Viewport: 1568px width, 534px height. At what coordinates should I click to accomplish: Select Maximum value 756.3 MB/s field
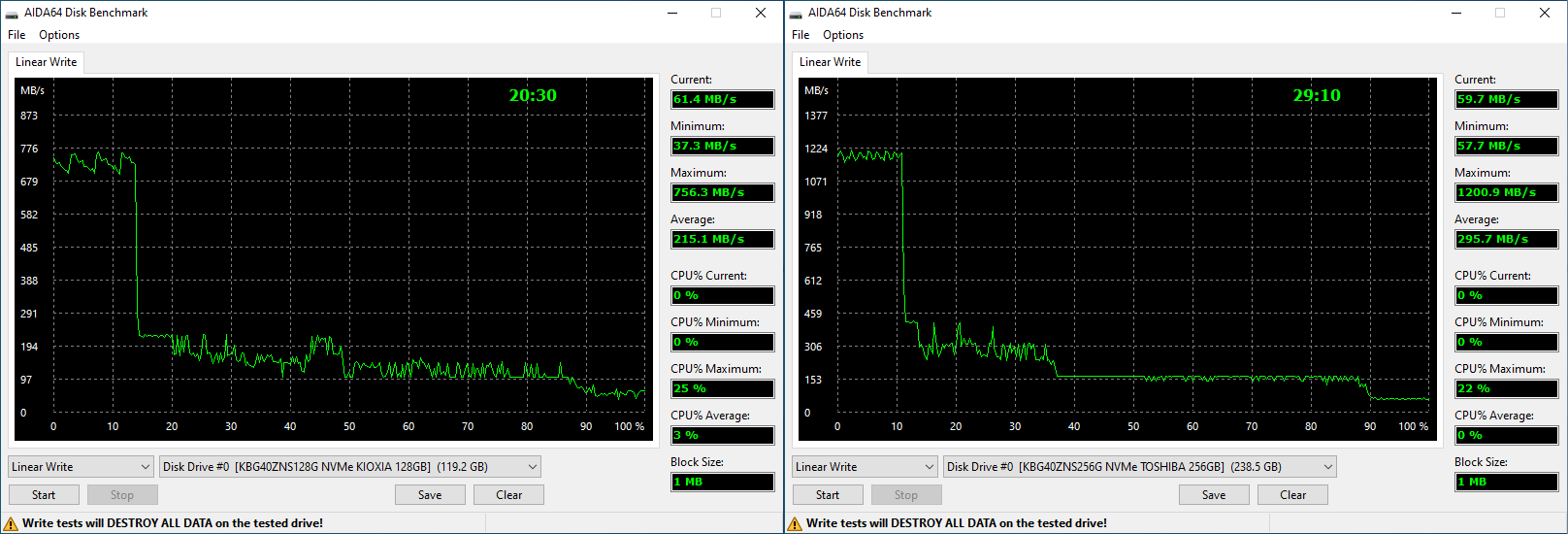723,192
